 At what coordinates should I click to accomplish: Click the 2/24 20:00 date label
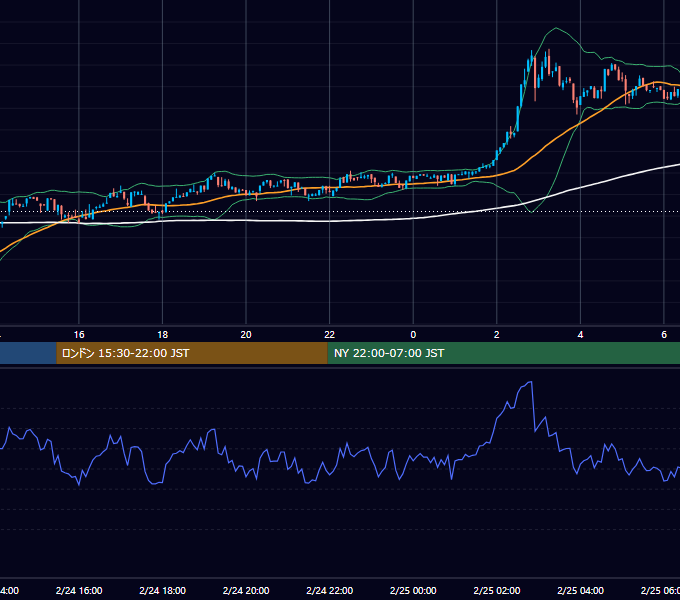pos(246,590)
